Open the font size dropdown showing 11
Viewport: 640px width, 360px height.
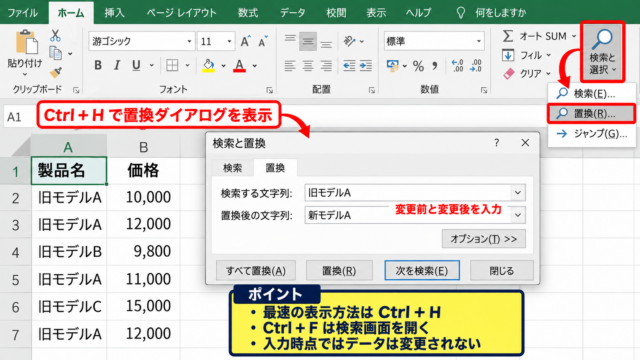(x=229, y=41)
